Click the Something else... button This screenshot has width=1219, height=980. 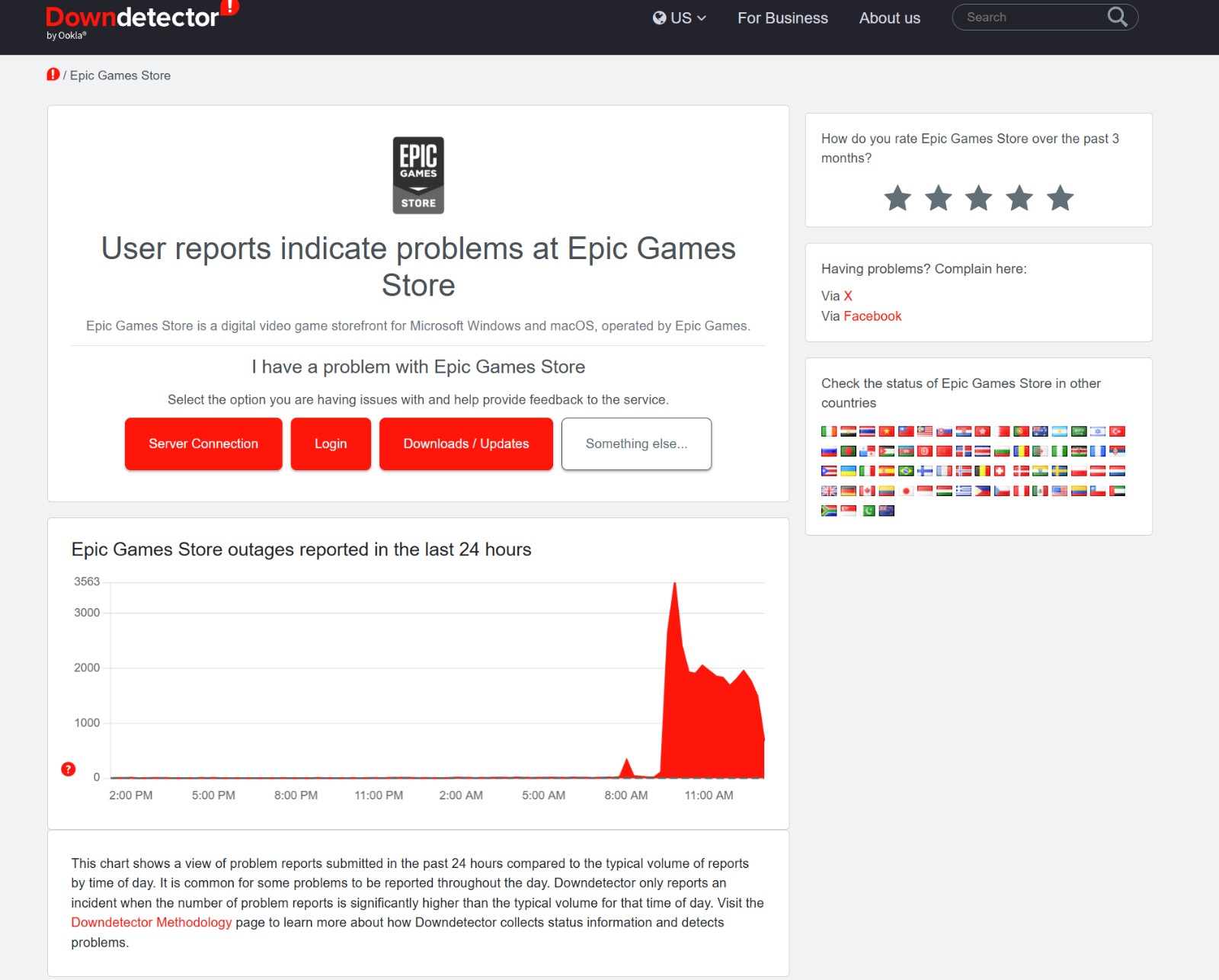(x=636, y=444)
